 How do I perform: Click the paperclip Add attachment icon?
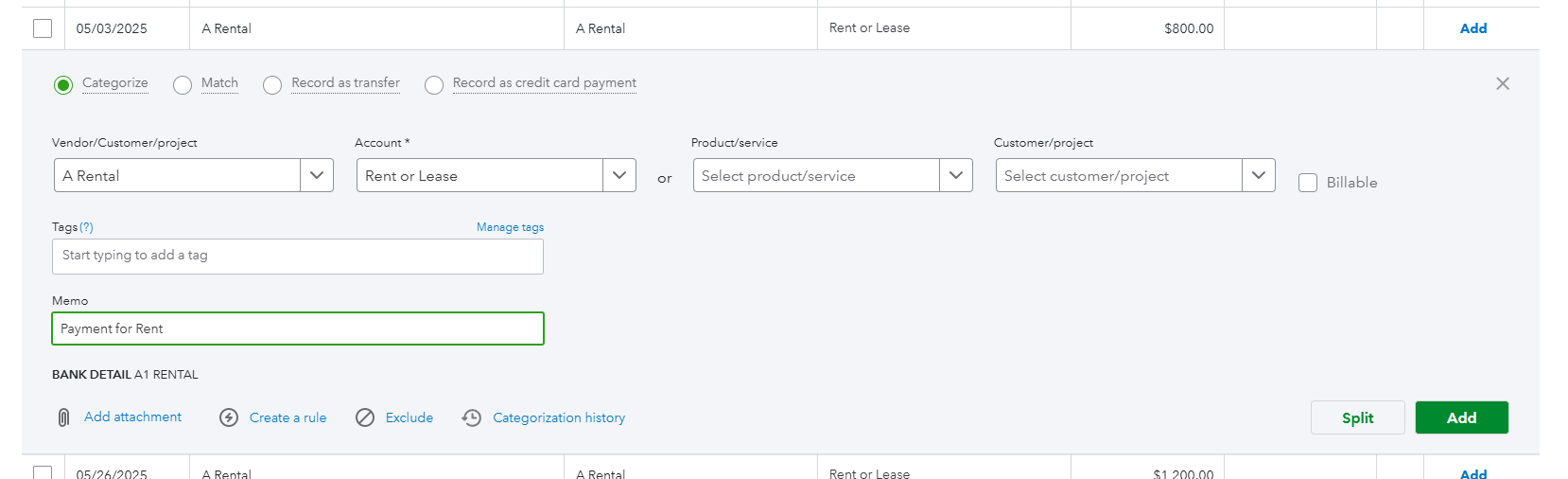coord(63,417)
